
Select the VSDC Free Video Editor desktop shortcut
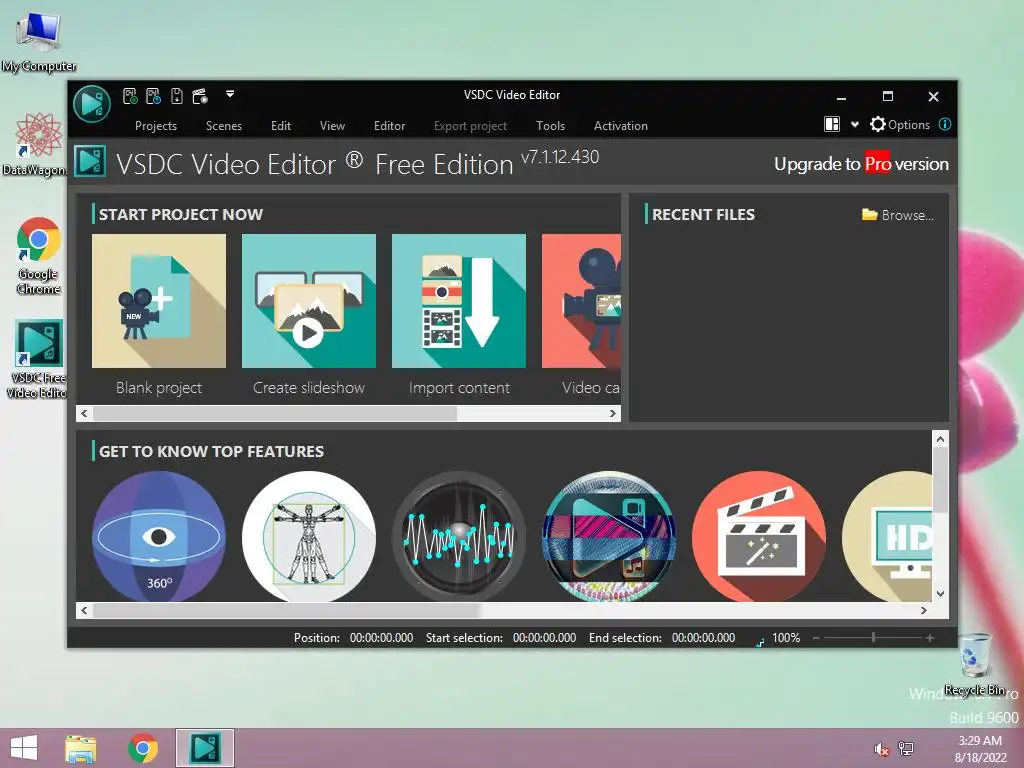tap(37, 359)
